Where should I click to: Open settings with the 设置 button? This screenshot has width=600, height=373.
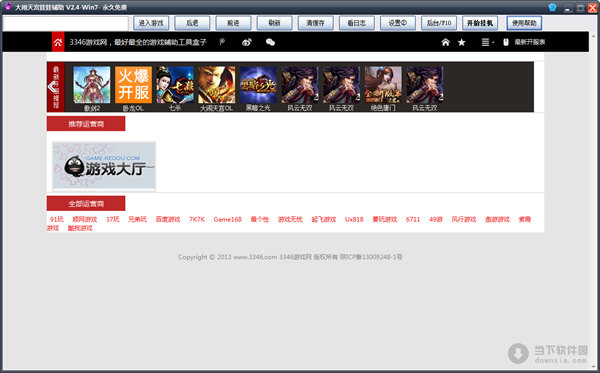click(x=398, y=23)
